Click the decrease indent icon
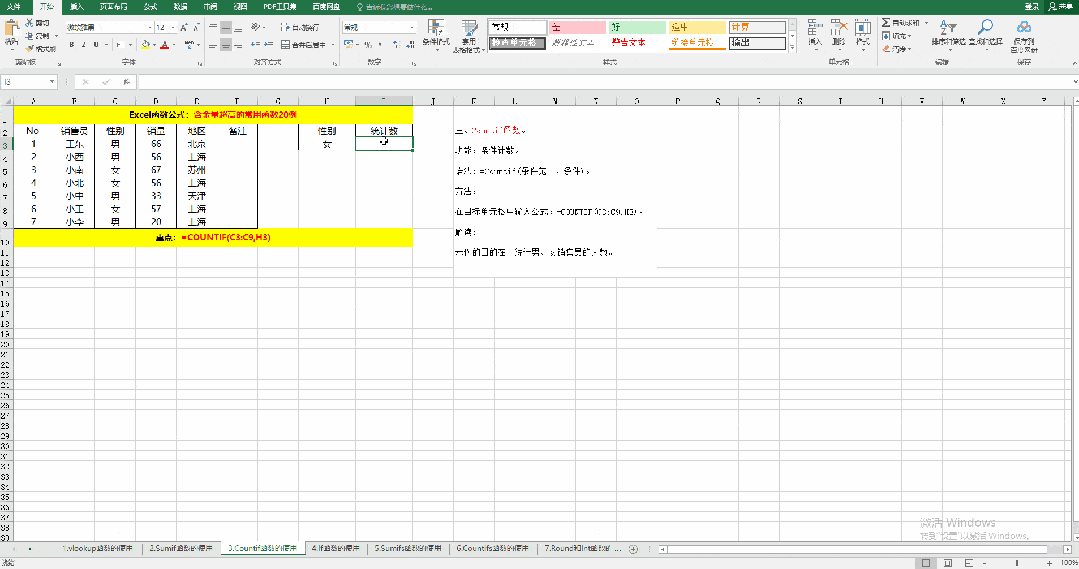 [x=255, y=45]
